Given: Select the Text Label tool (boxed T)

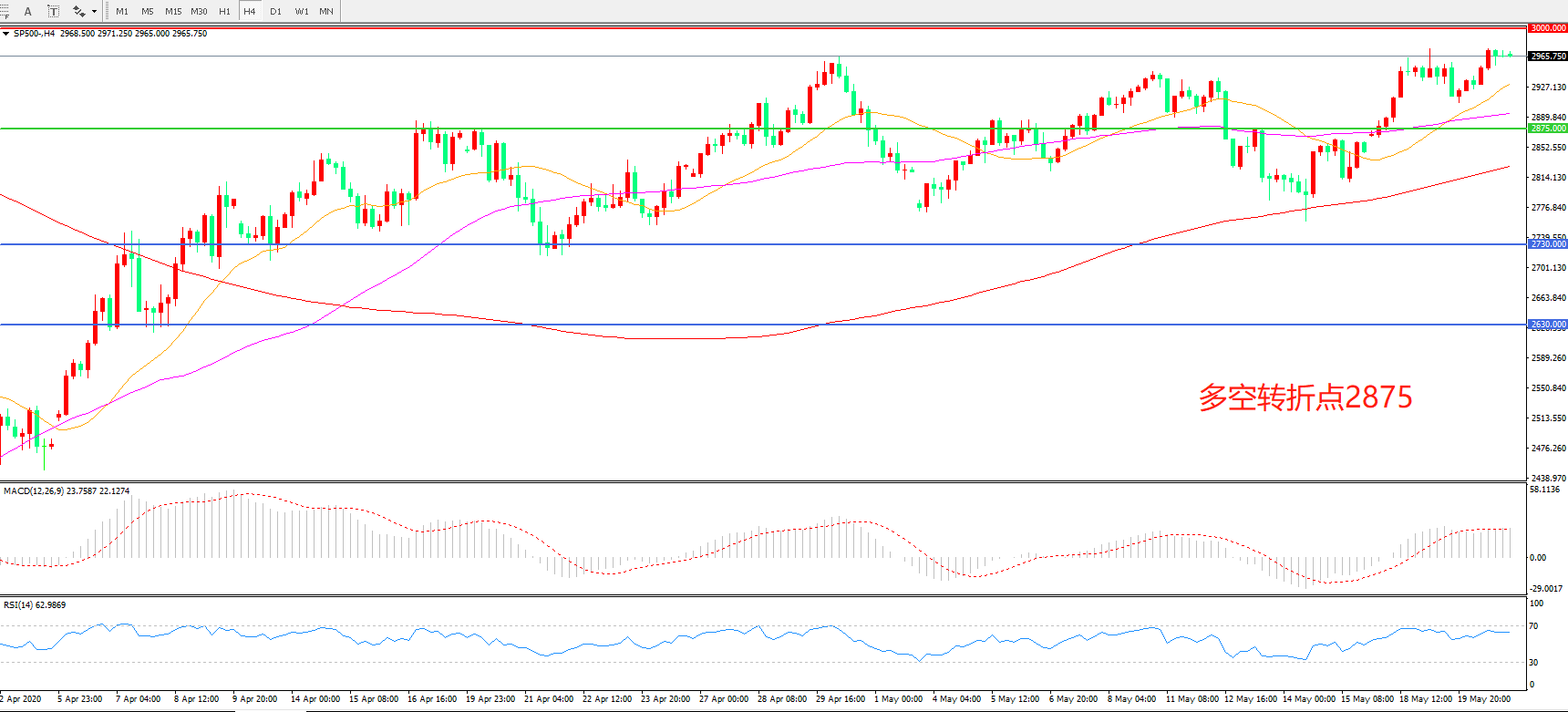Looking at the screenshot, I should (53, 11).
